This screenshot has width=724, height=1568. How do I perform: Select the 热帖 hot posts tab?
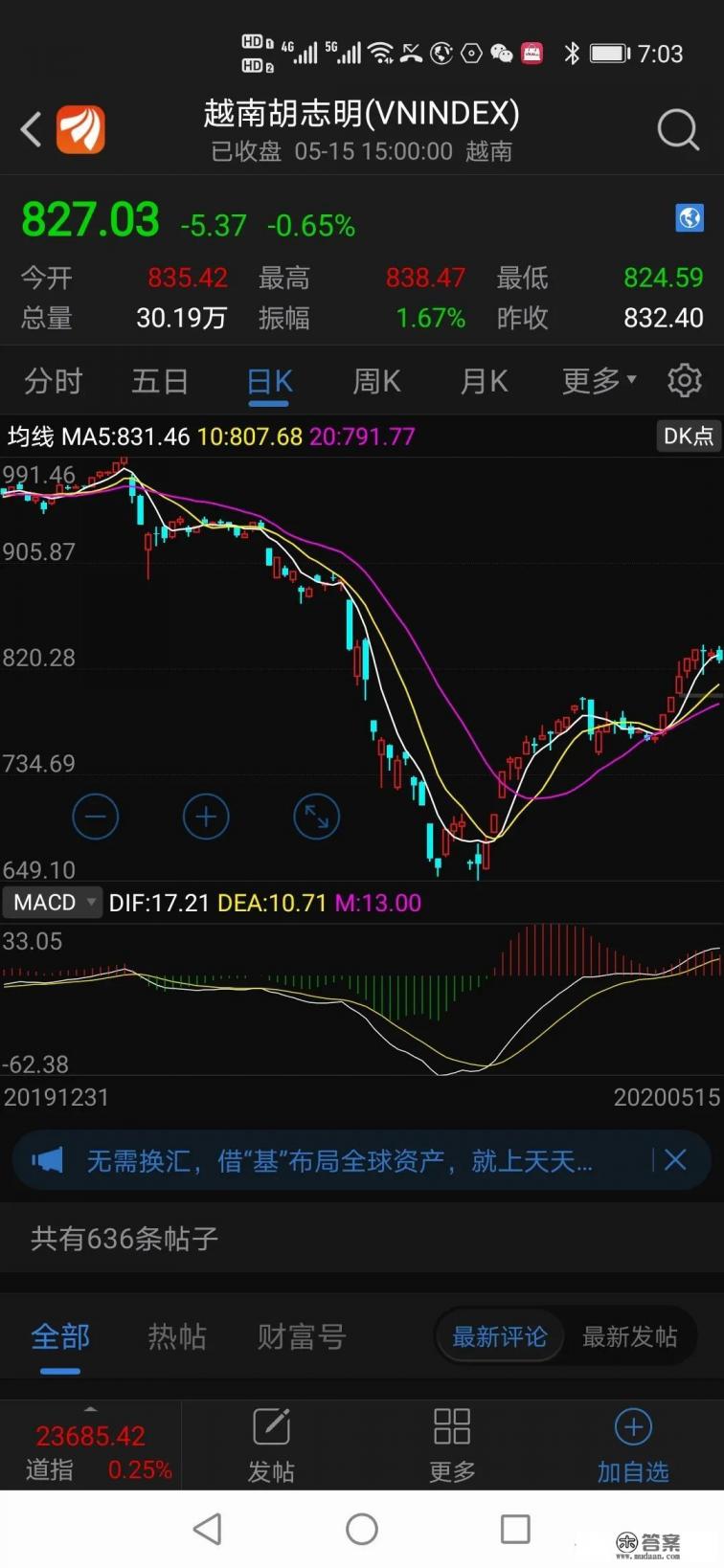[177, 1336]
